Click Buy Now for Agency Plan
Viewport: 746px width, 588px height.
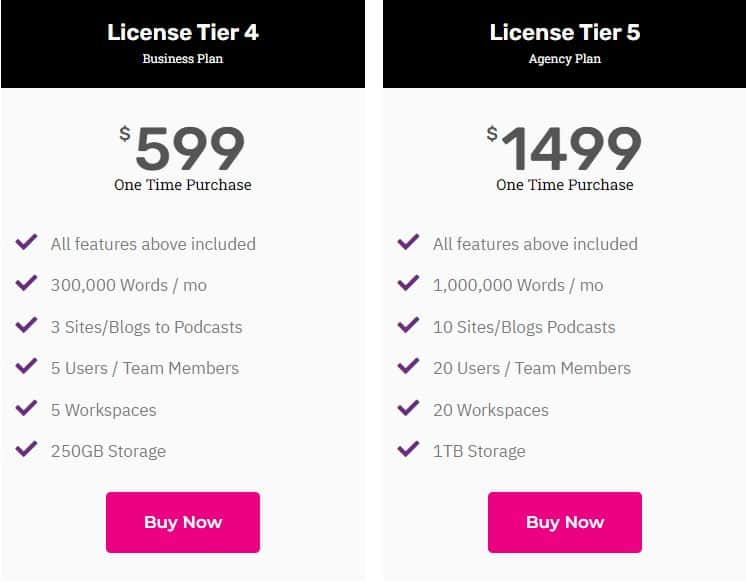point(565,522)
